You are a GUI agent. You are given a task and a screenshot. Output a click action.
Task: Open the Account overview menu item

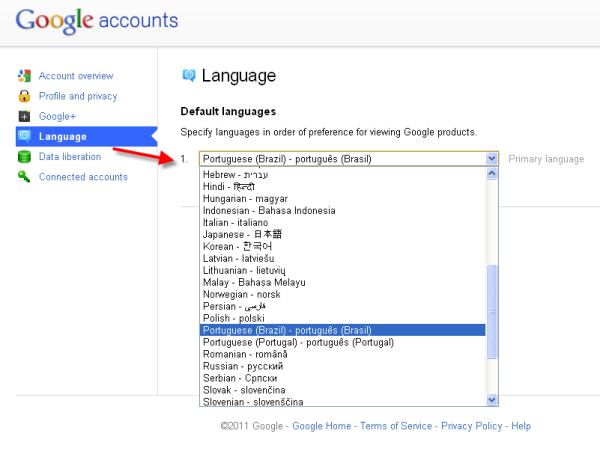[76, 76]
